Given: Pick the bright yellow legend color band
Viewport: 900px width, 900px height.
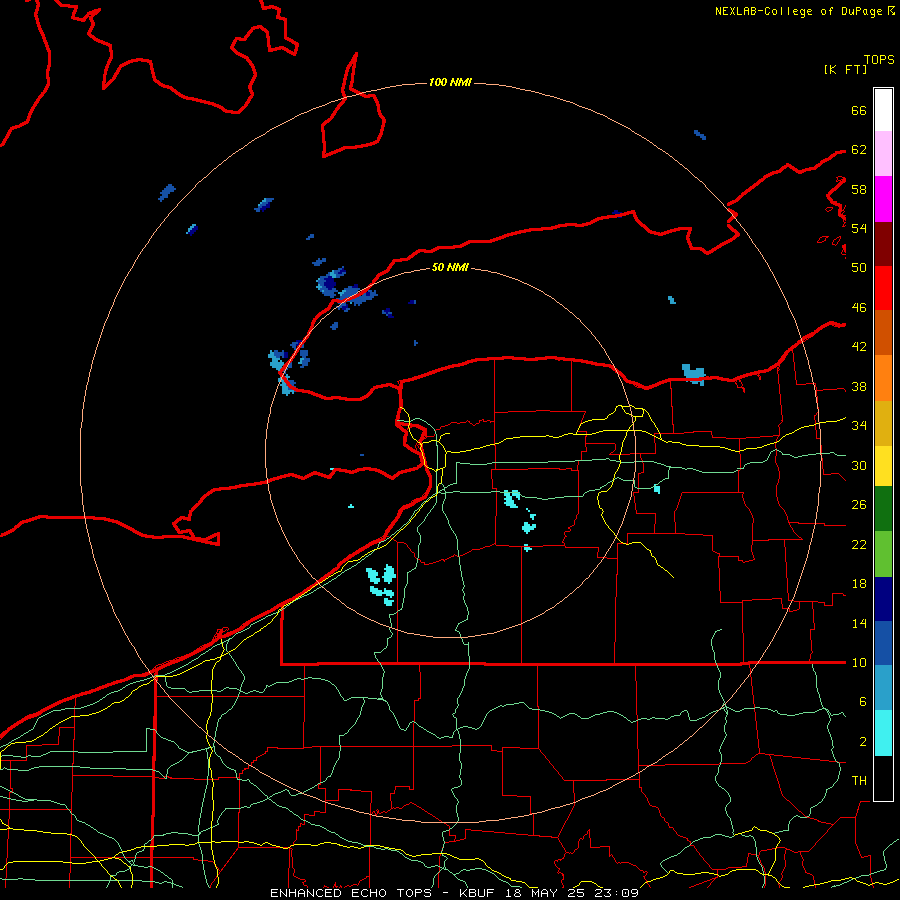Looking at the screenshot, I should coord(883,466).
